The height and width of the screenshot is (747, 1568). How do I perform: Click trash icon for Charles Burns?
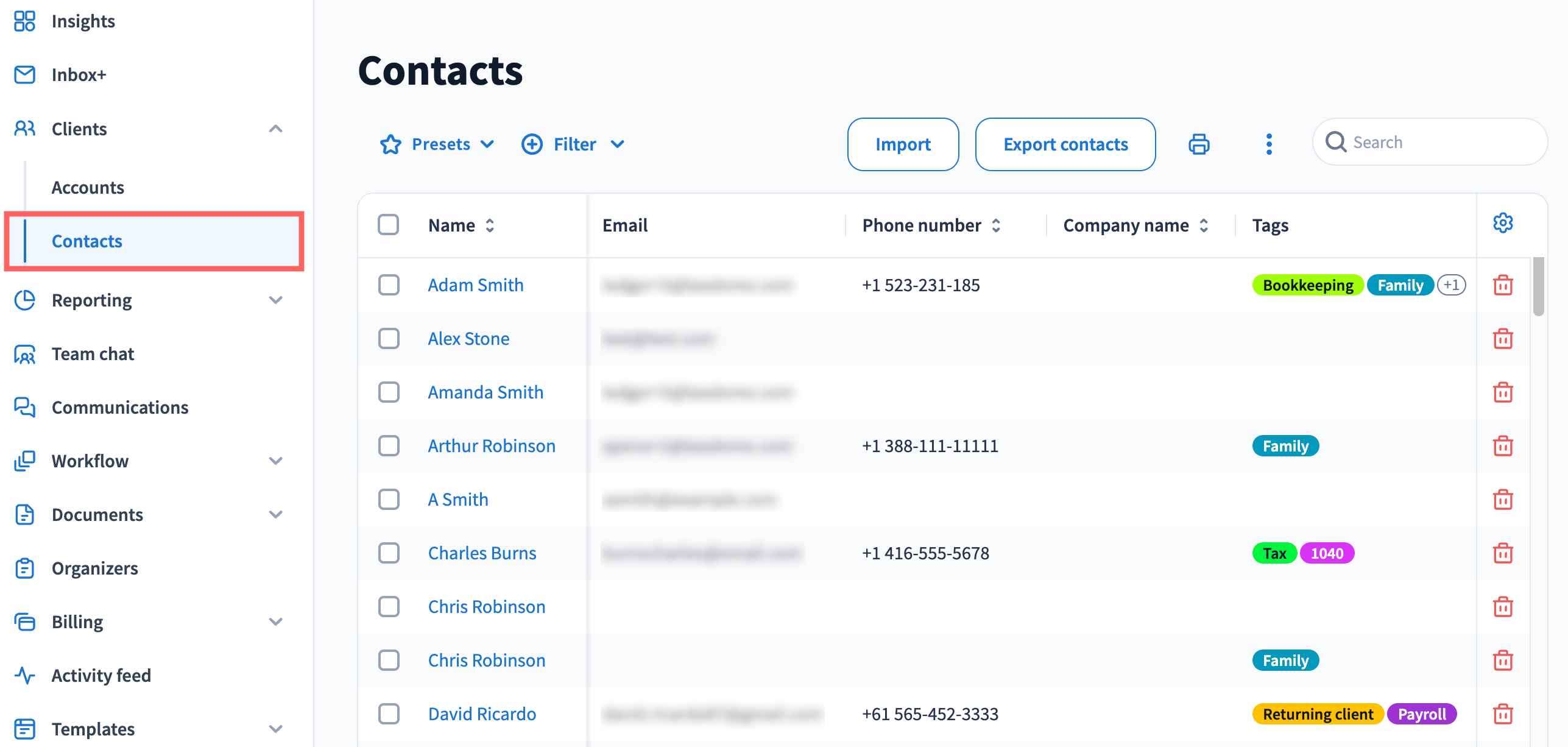coord(1503,553)
